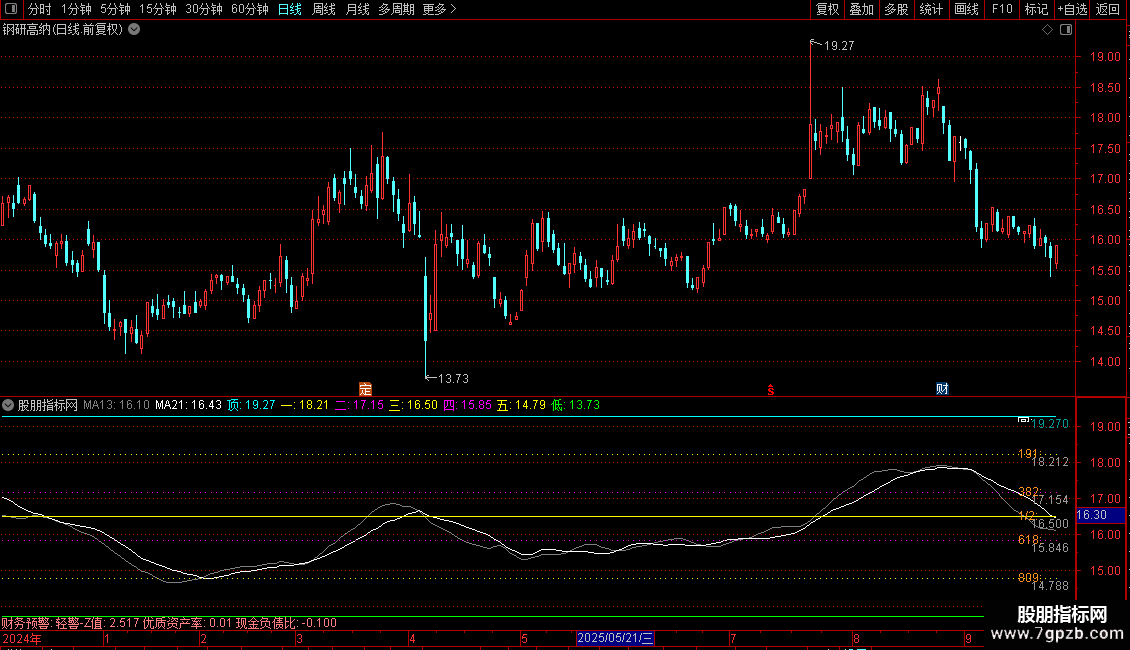Viewport: 1130px width, 650px height.
Task: Click the 返回 back button
Action: pyautogui.click(x=1108, y=9)
